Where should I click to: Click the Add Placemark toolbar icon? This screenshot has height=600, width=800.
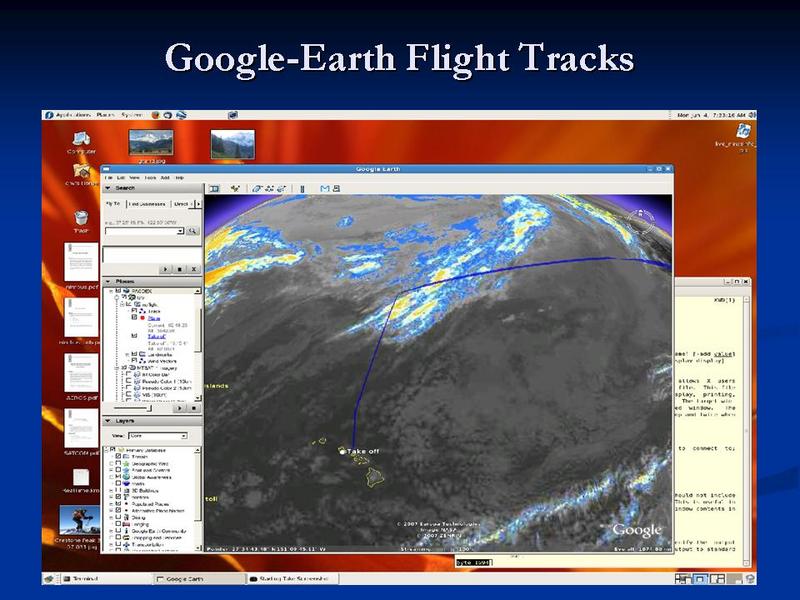coord(235,189)
